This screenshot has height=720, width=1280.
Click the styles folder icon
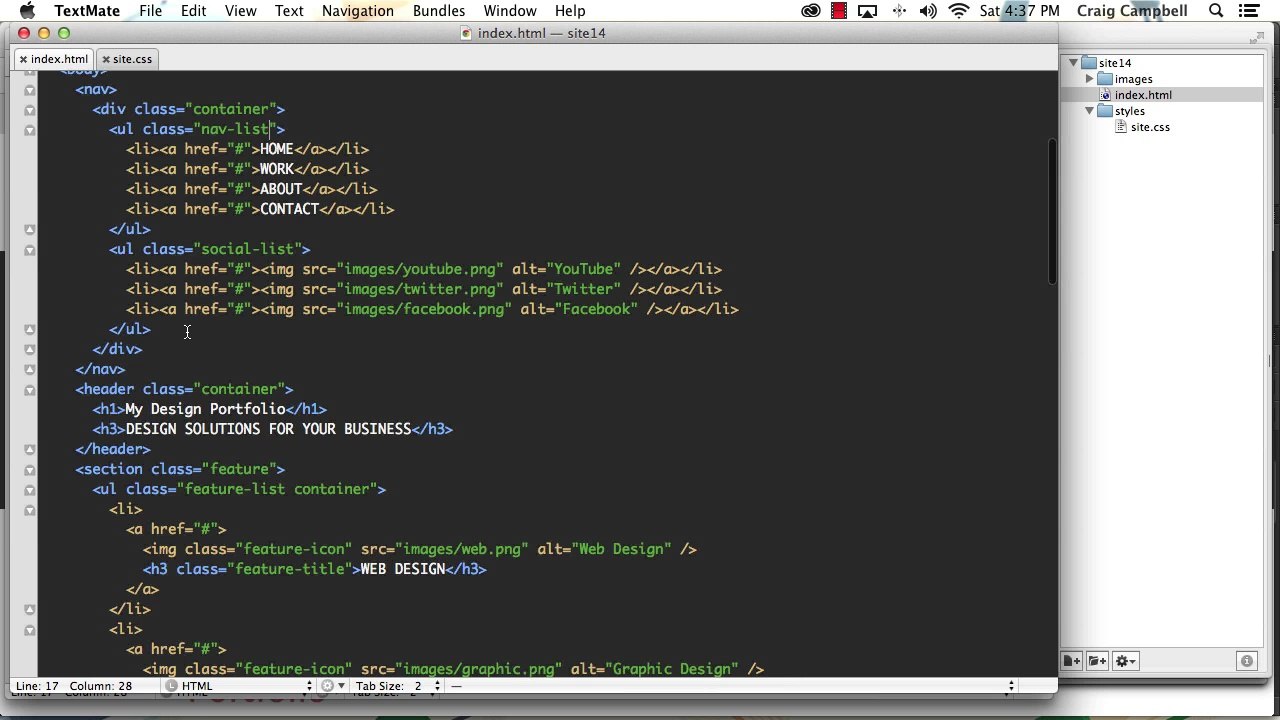1105,111
